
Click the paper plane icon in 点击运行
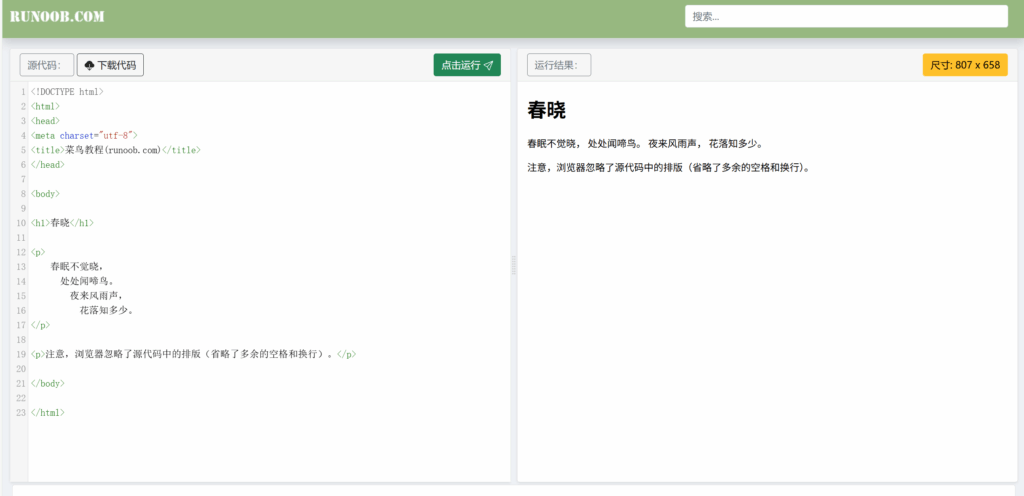488,66
